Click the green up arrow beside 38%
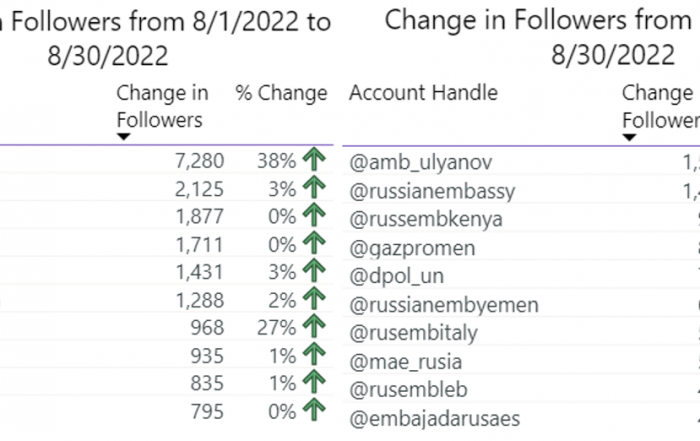700x441 pixels. pos(314,159)
